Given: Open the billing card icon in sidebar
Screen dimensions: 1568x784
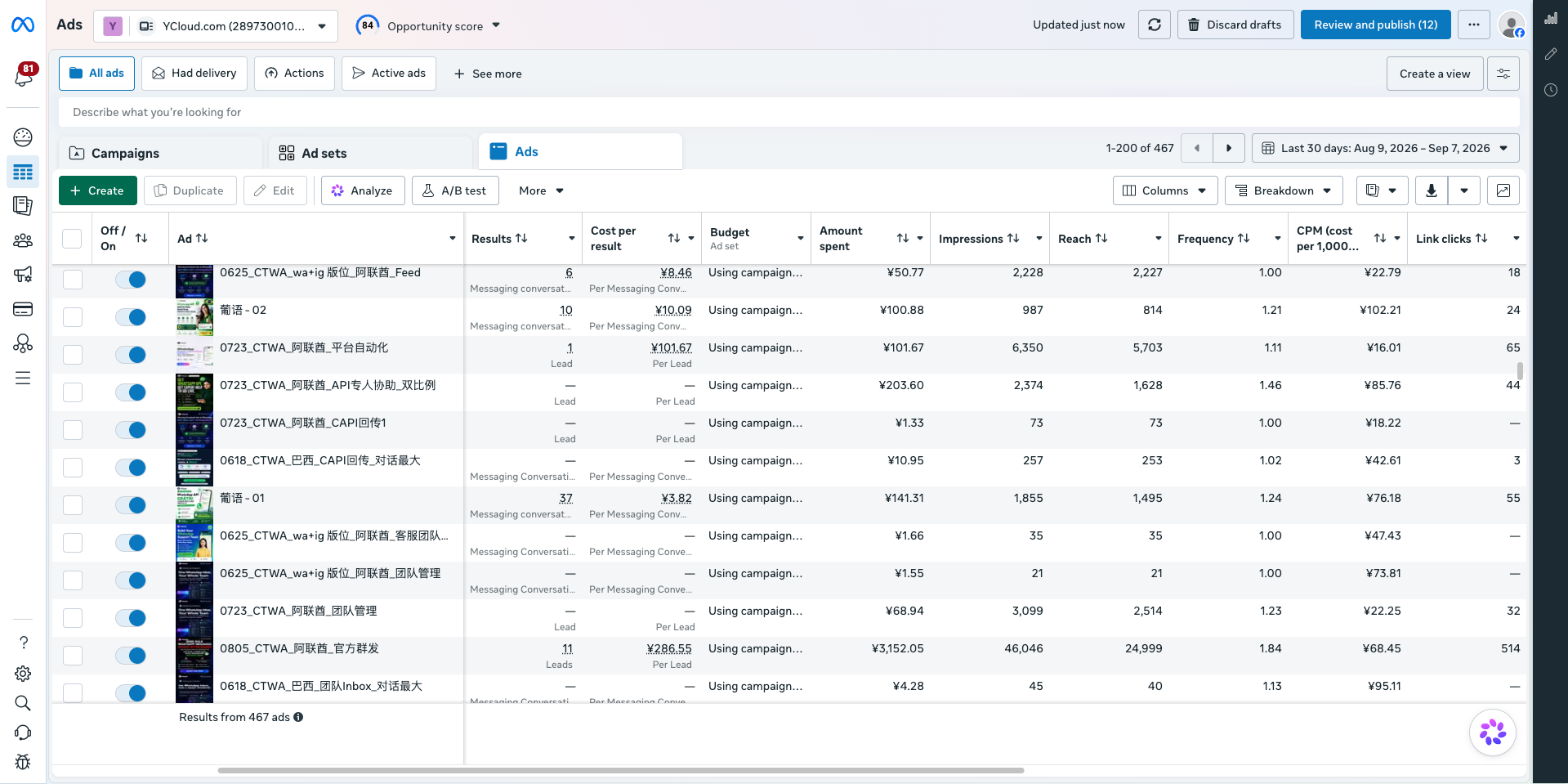Looking at the screenshot, I should (23, 309).
